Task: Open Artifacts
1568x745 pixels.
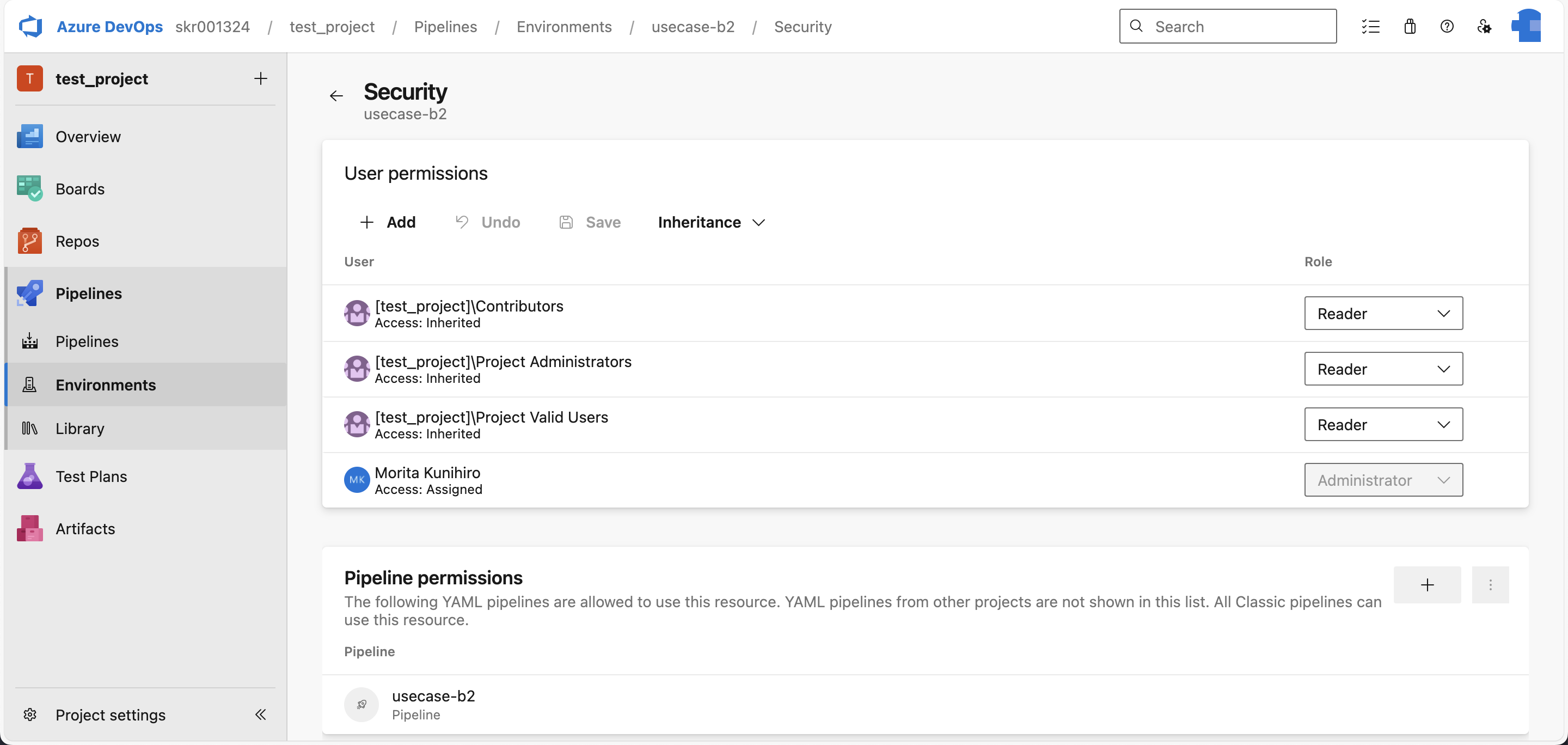Action: click(x=85, y=528)
